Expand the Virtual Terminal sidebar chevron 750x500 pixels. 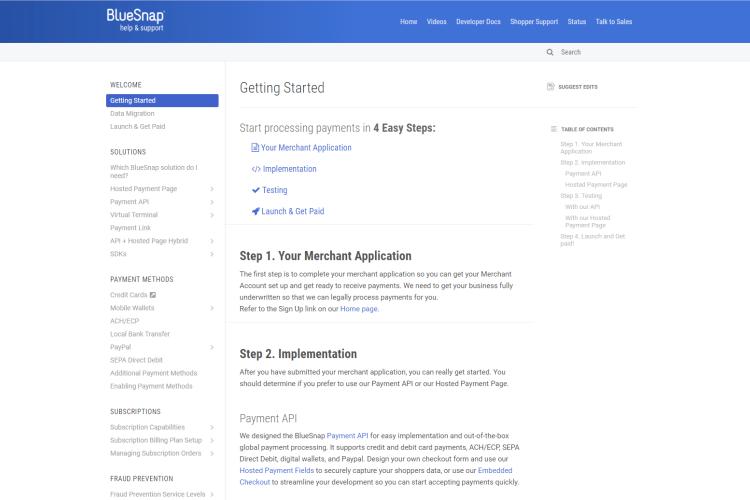point(211,215)
